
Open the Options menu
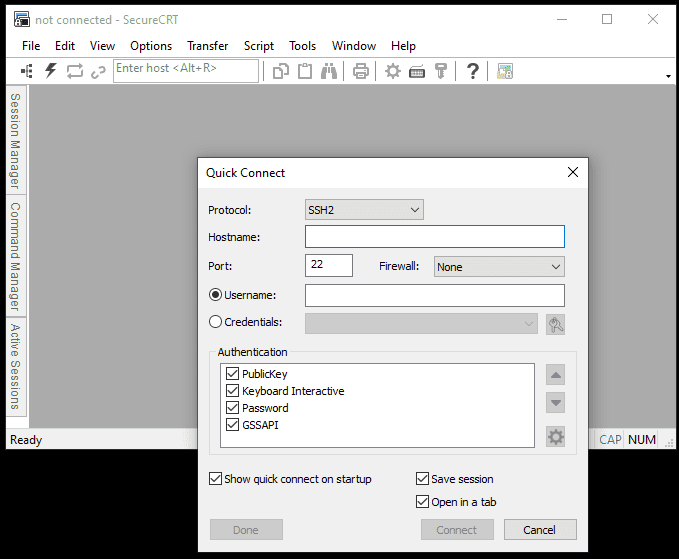151,46
